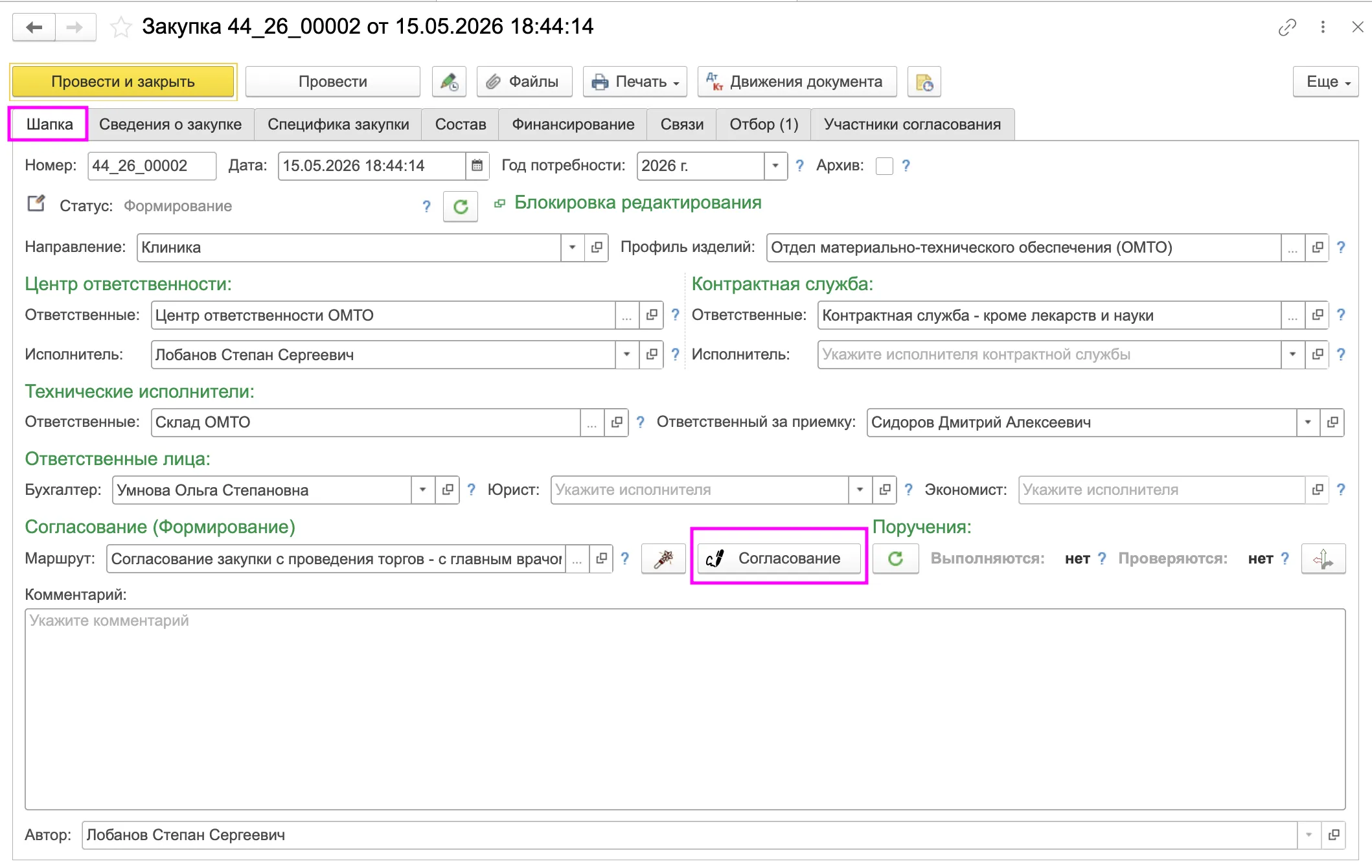Open the Еще menu

pos(1325,82)
